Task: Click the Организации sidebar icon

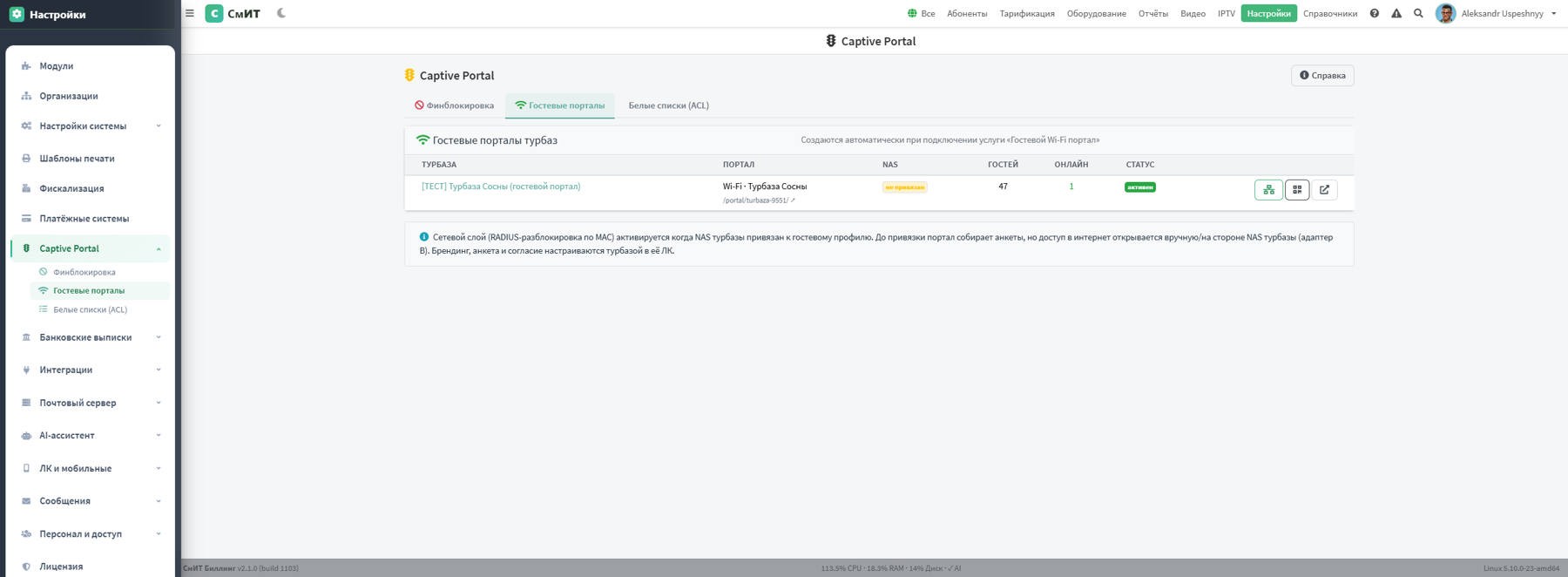Action: [26, 96]
